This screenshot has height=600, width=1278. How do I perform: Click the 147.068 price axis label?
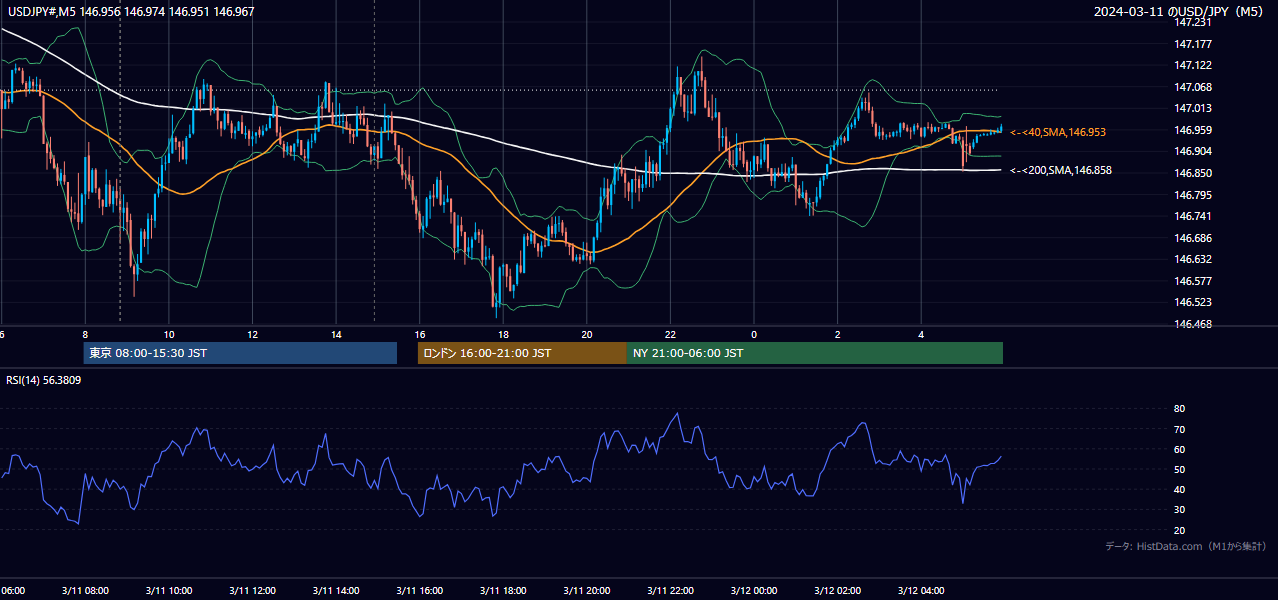tap(1193, 87)
